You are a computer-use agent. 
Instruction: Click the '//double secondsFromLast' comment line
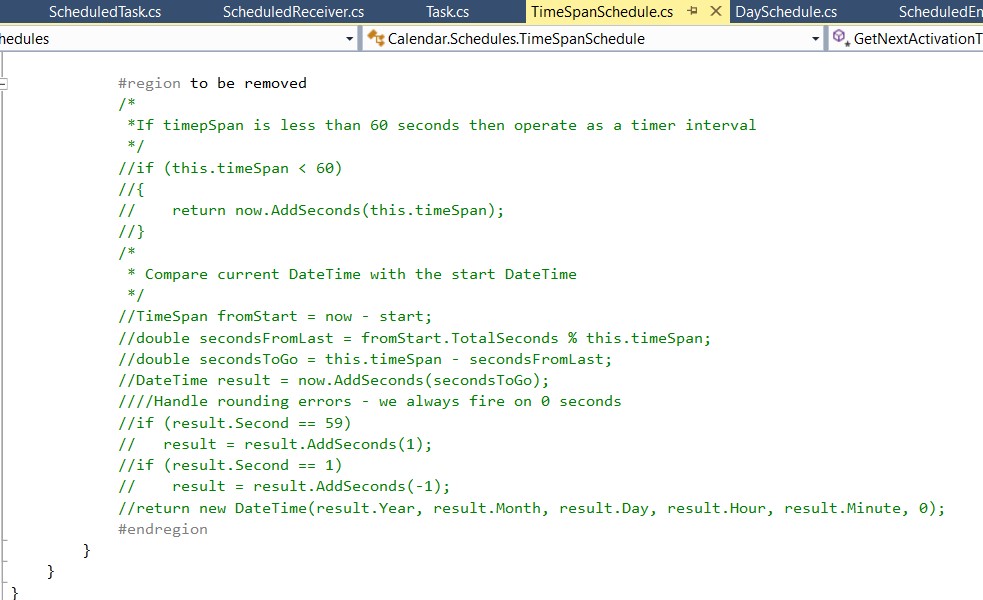pyautogui.click(x=414, y=338)
